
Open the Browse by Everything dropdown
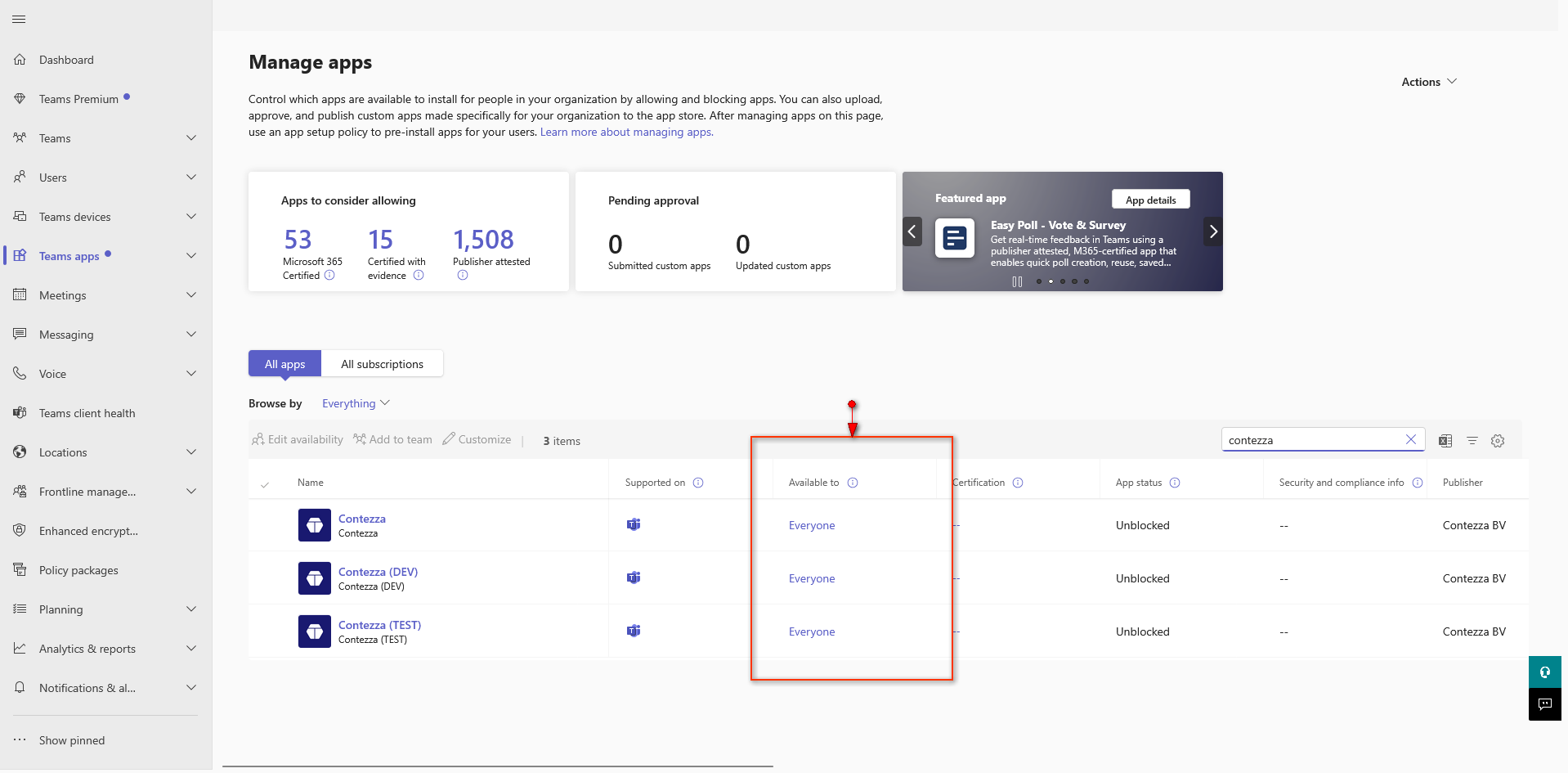pos(356,403)
